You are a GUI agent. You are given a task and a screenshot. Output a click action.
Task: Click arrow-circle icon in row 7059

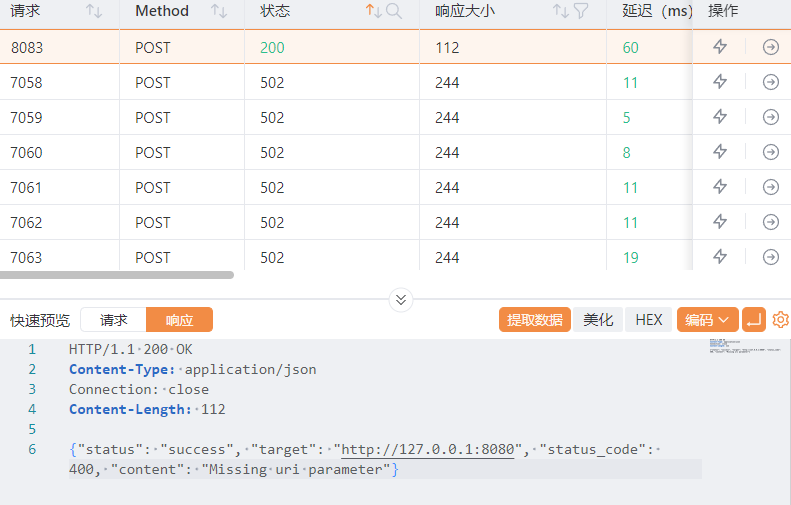click(770, 117)
